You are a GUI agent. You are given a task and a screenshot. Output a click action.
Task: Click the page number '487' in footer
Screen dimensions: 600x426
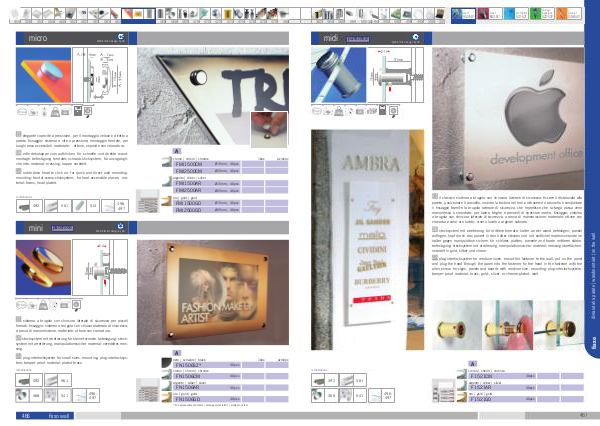(583, 415)
